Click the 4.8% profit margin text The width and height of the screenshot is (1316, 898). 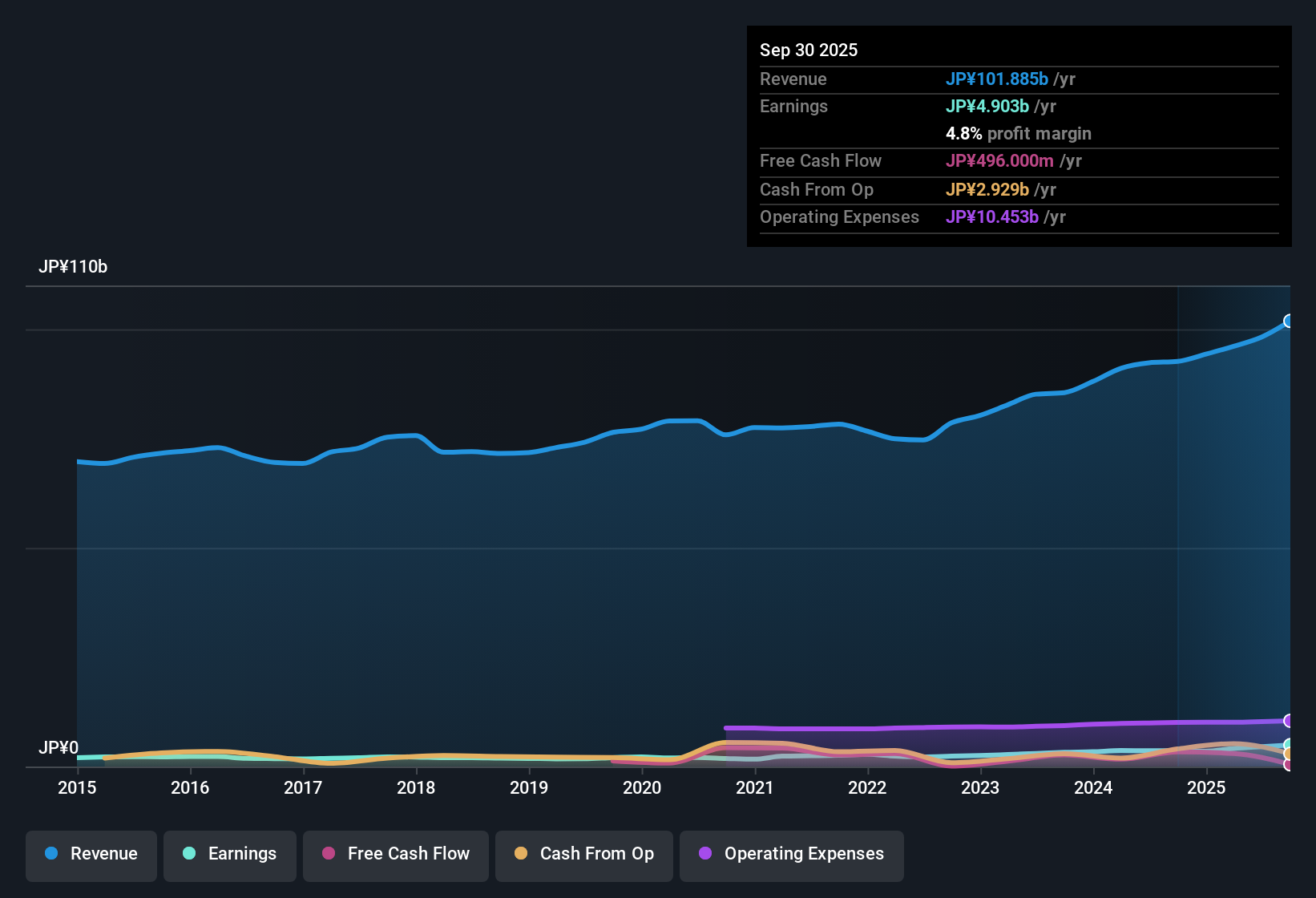tap(1019, 134)
